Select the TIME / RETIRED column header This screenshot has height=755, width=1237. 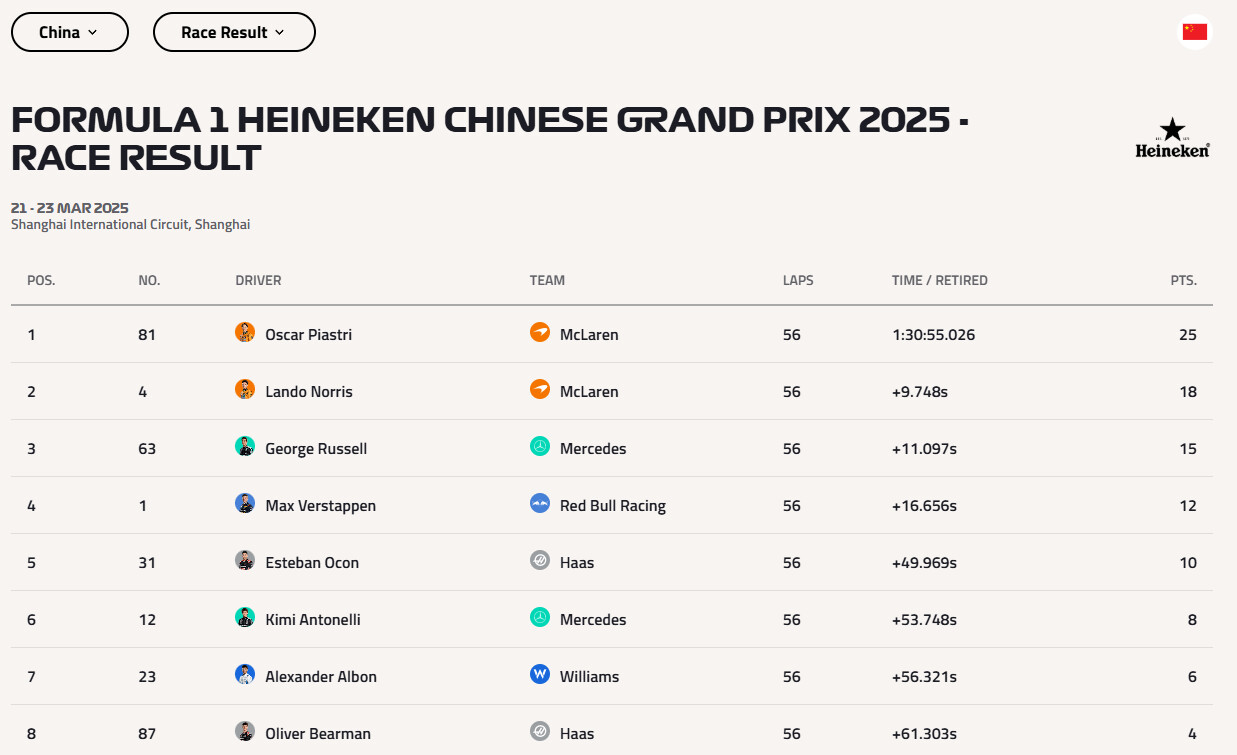tap(940, 281)
